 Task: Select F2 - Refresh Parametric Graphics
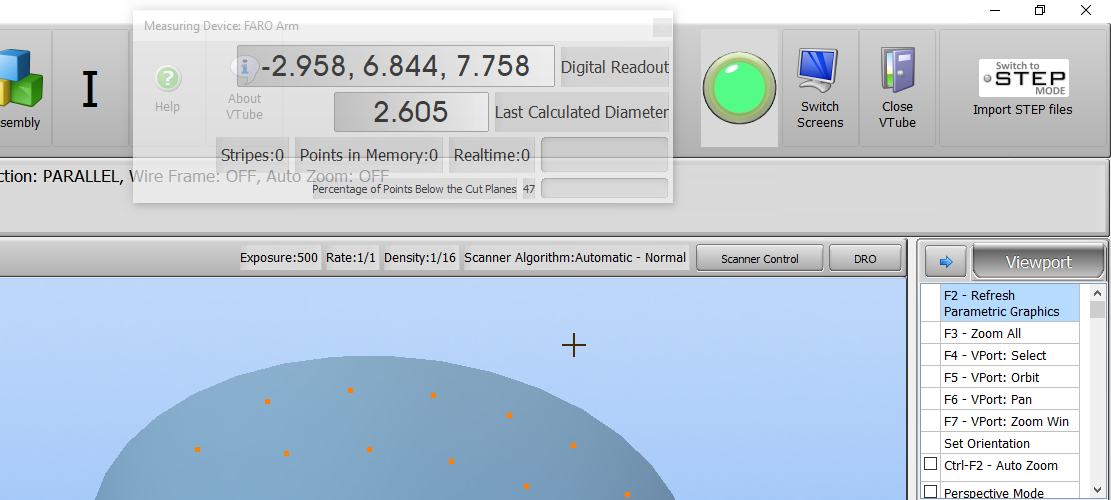(x=1009, y=303)
